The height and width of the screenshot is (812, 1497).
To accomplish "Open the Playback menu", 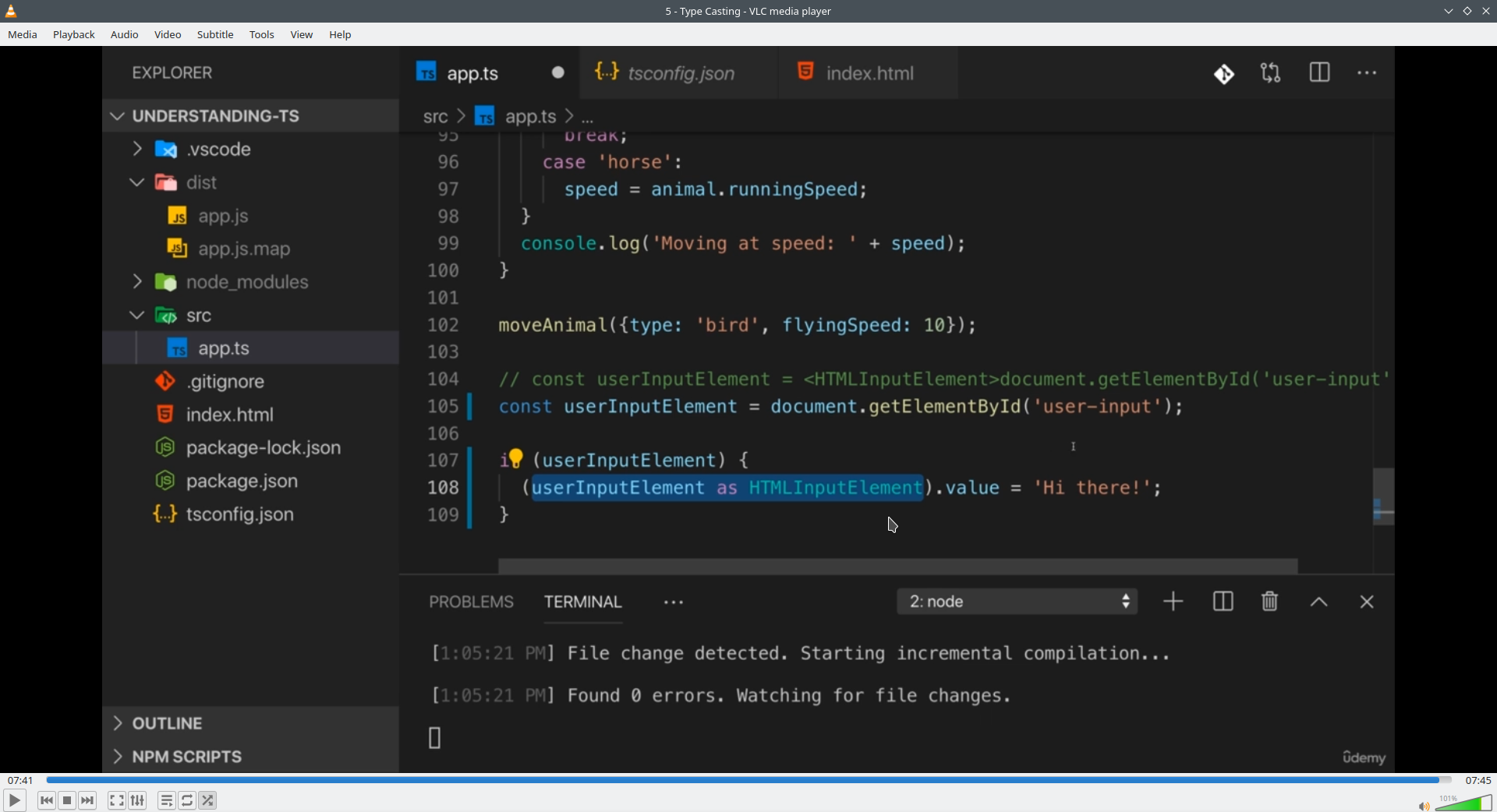I will [x=74, y=34].
